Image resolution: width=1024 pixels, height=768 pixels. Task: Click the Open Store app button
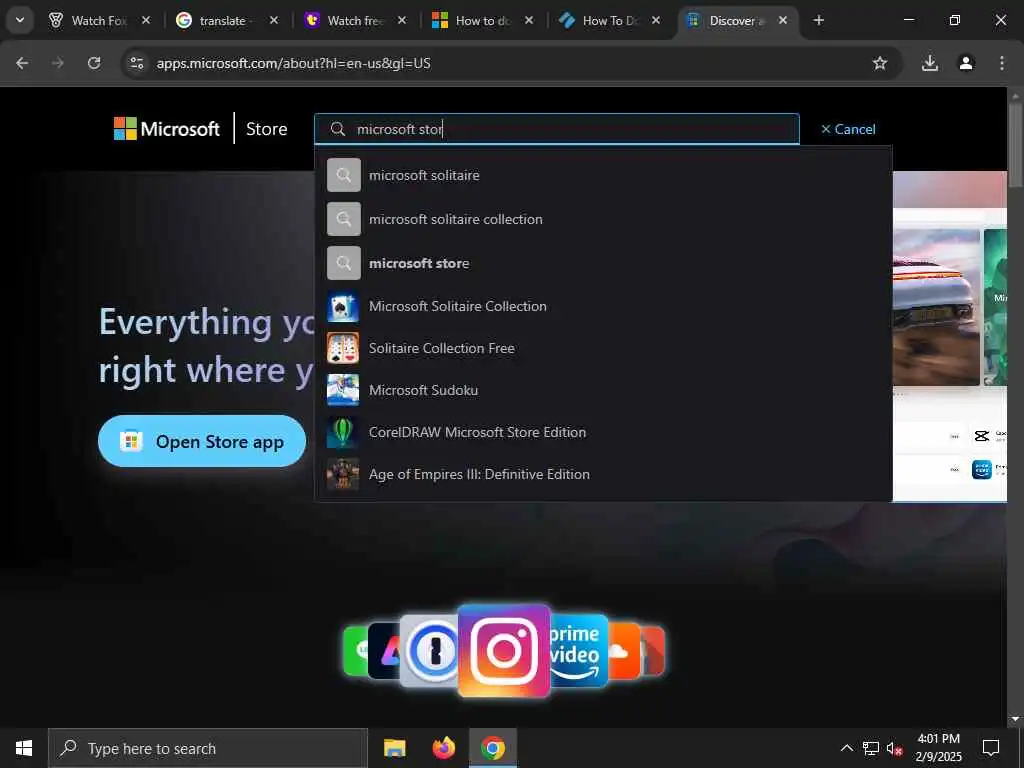tap(202, 441)
